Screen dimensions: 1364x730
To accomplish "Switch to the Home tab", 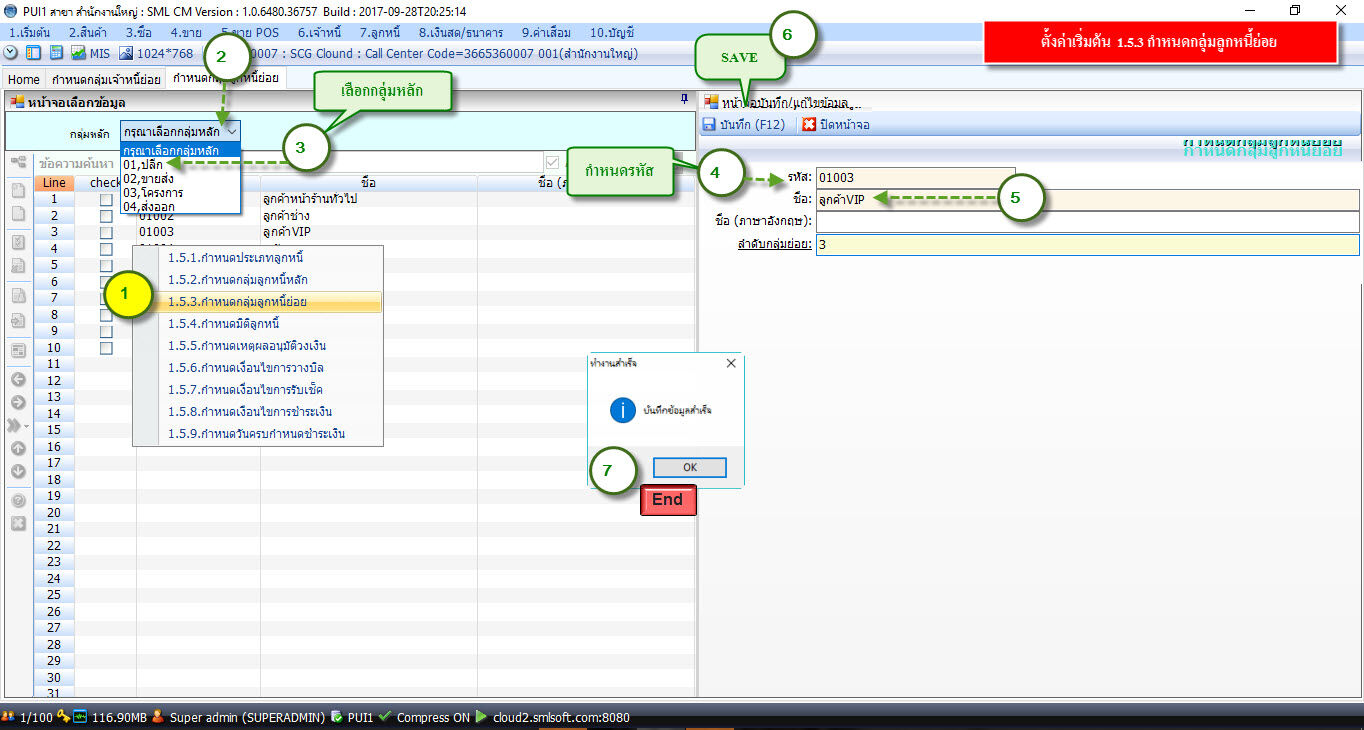I will point(24,79).
